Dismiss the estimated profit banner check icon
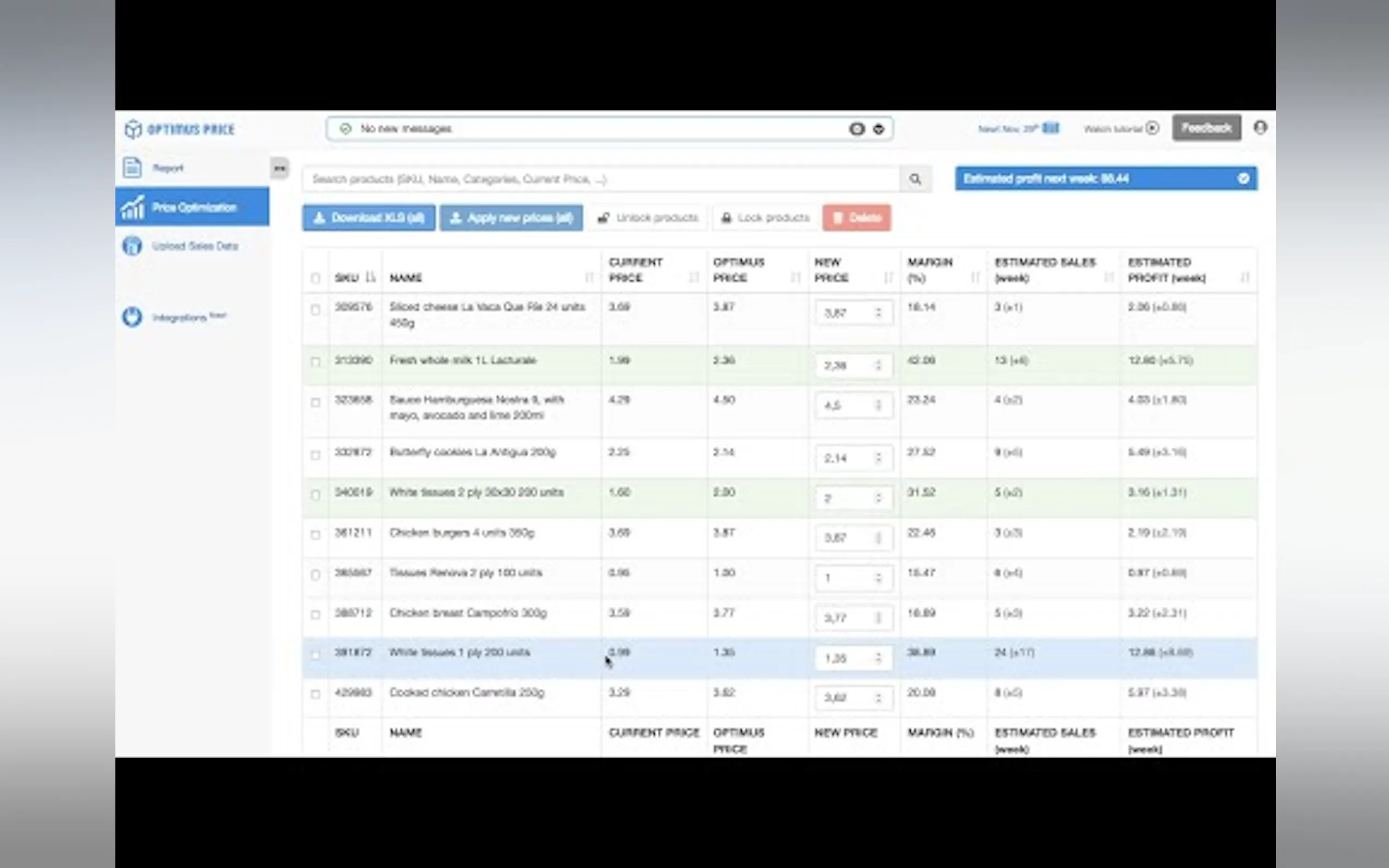 point(1243,179)
